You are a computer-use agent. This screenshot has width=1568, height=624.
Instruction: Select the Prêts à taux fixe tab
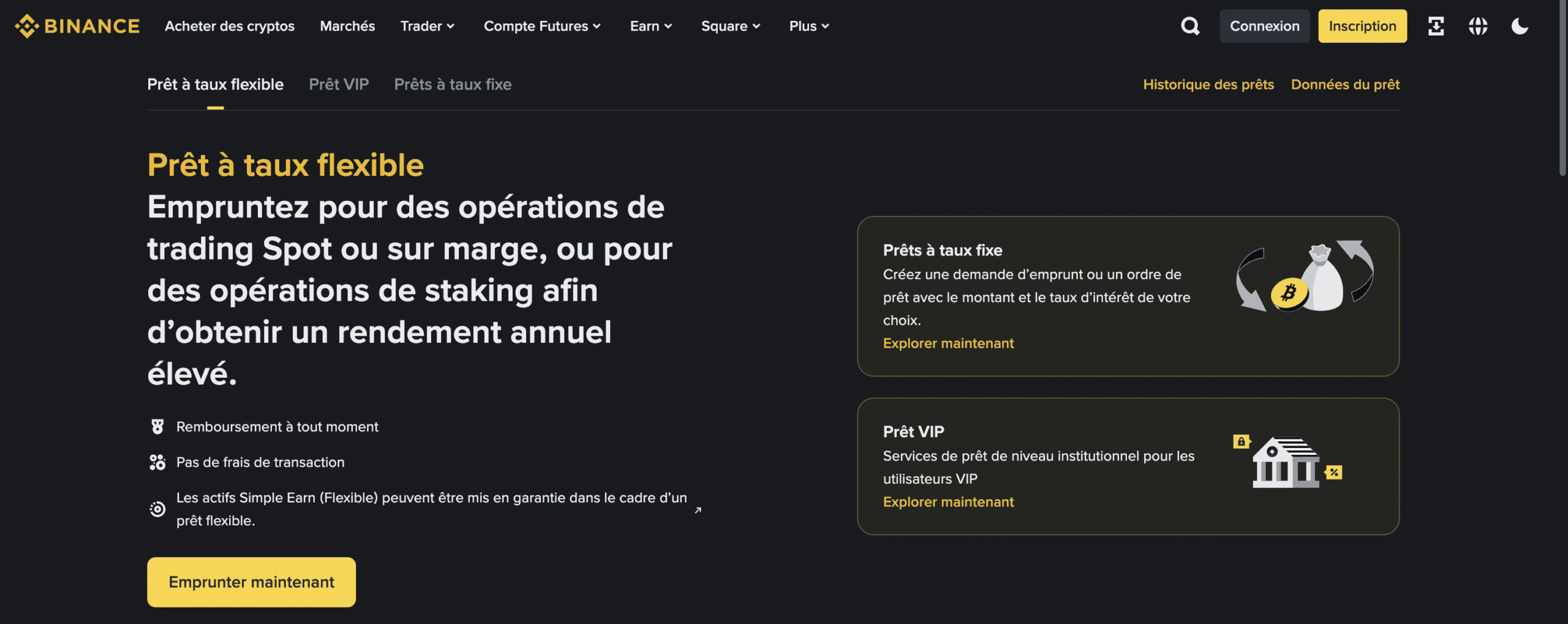453,85
